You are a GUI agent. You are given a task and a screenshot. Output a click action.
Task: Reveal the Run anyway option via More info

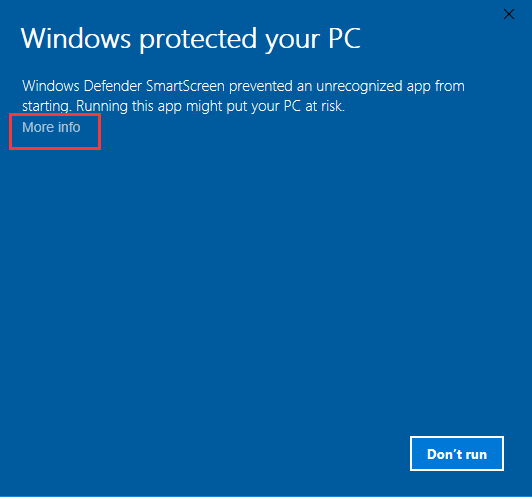tap(51, 128)
